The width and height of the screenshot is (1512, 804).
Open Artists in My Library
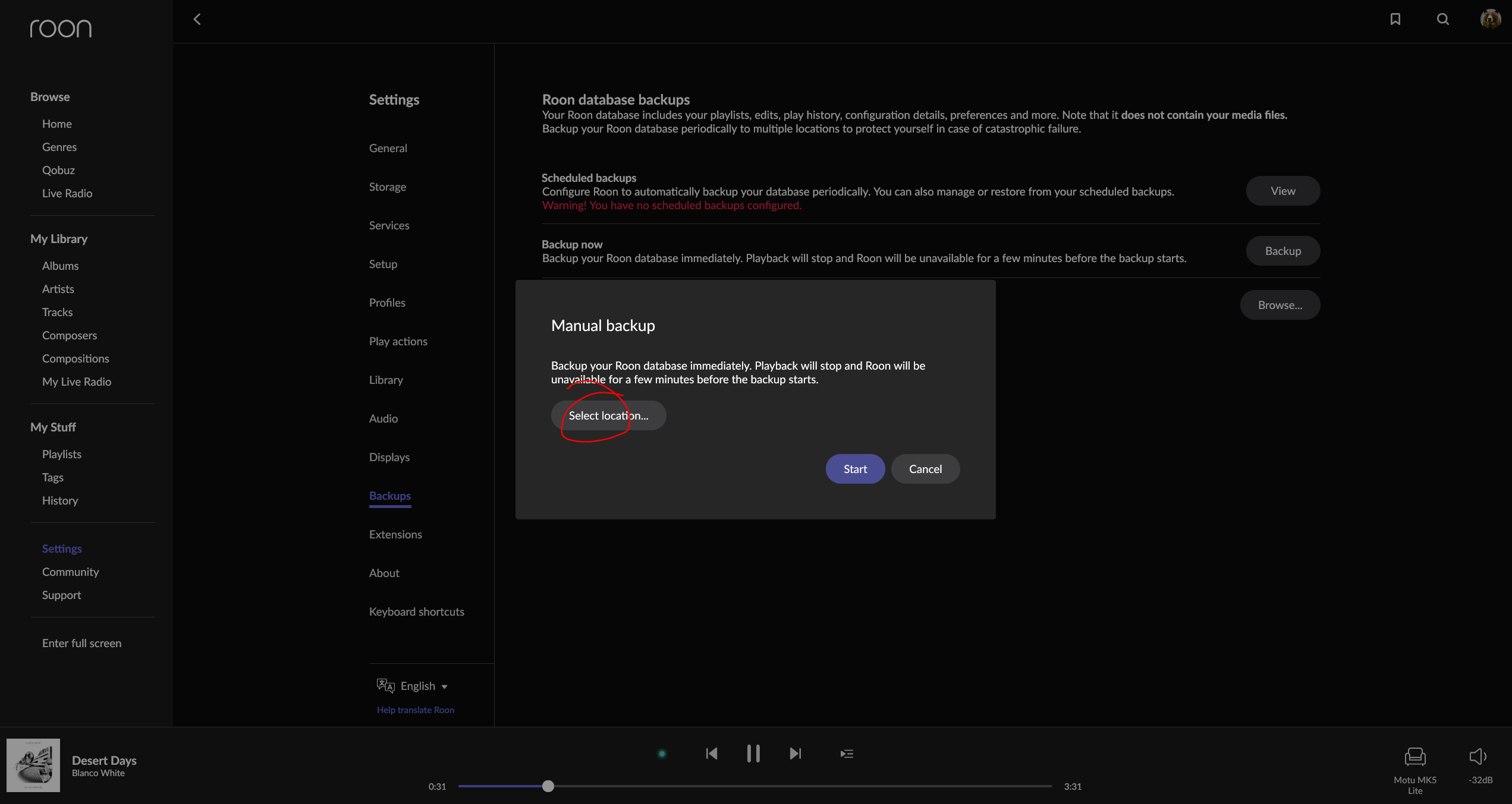coord(58,289)
